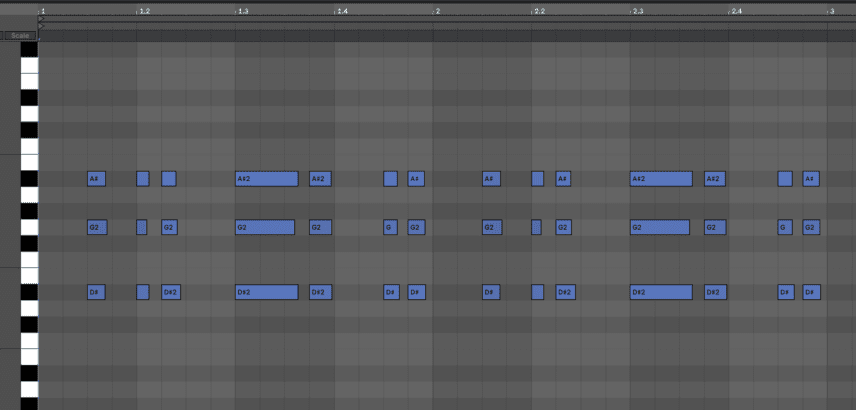Select the long D#2 note in bar 1
The height and width of the screenshot is (410, 856).
click(x=267, y=292)
